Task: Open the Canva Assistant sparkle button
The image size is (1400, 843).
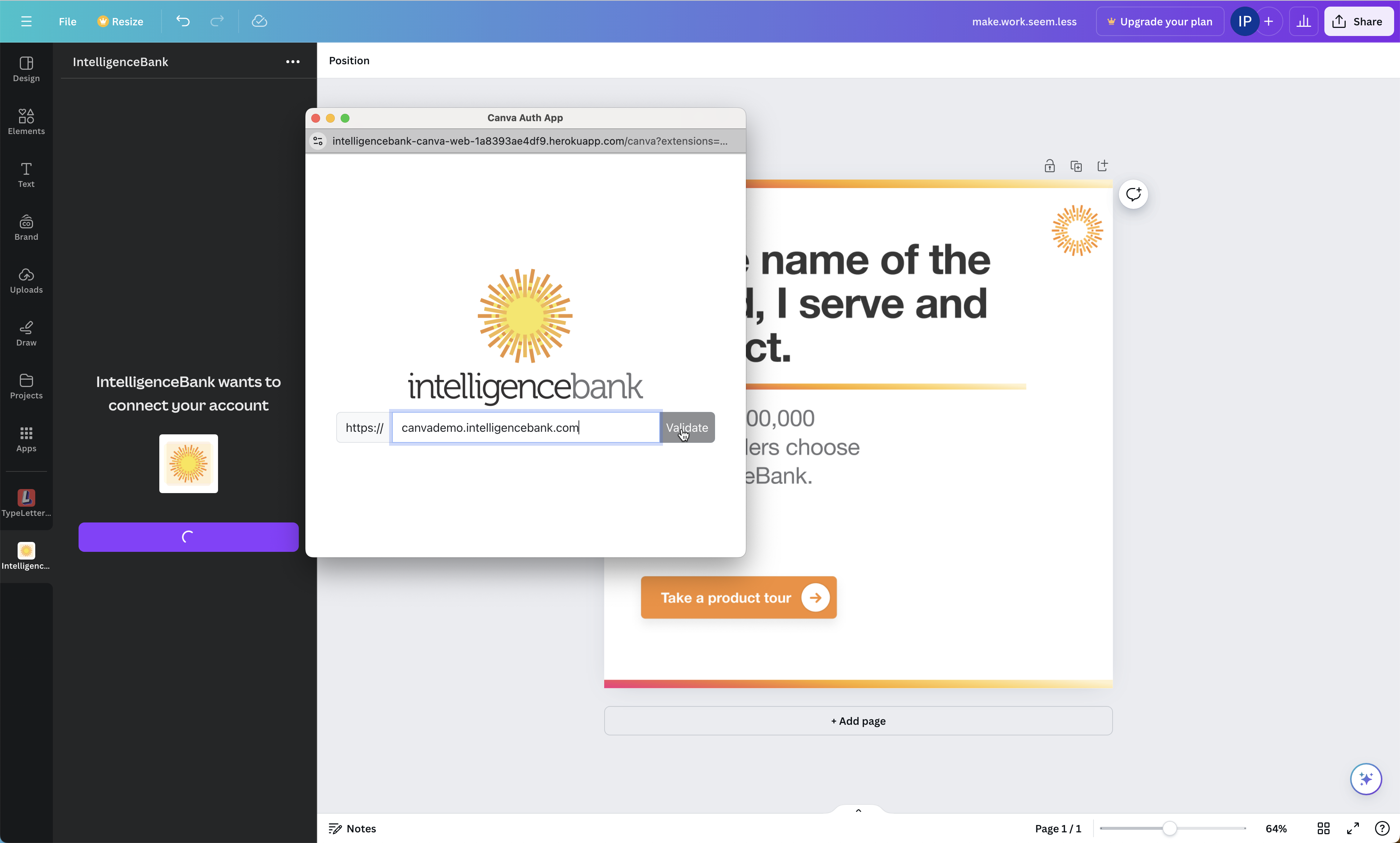Action: tap(1365, 779)
